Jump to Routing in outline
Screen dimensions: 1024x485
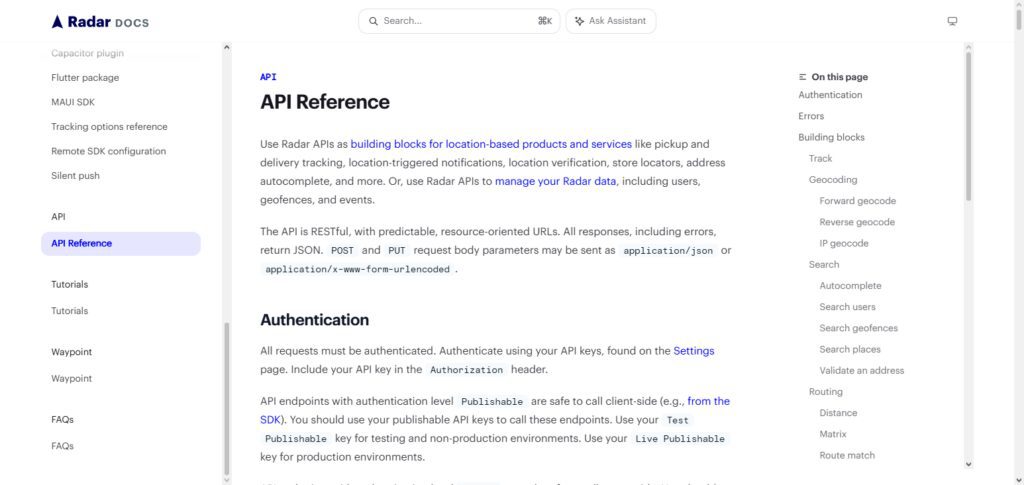825,392
